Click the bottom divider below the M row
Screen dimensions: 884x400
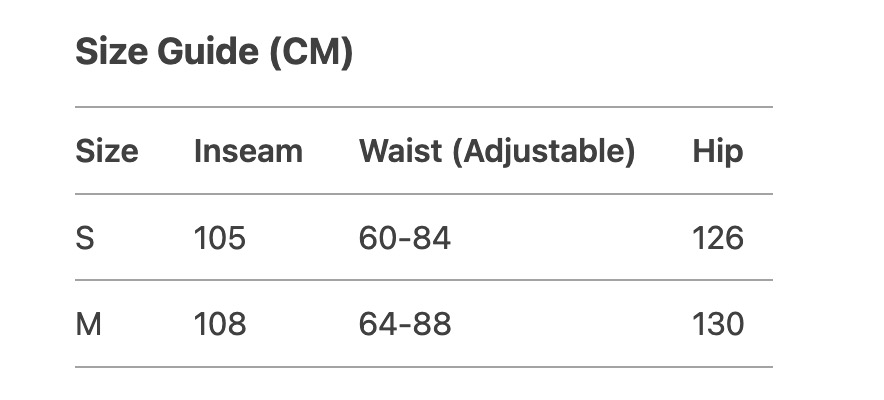coord(424,367)
